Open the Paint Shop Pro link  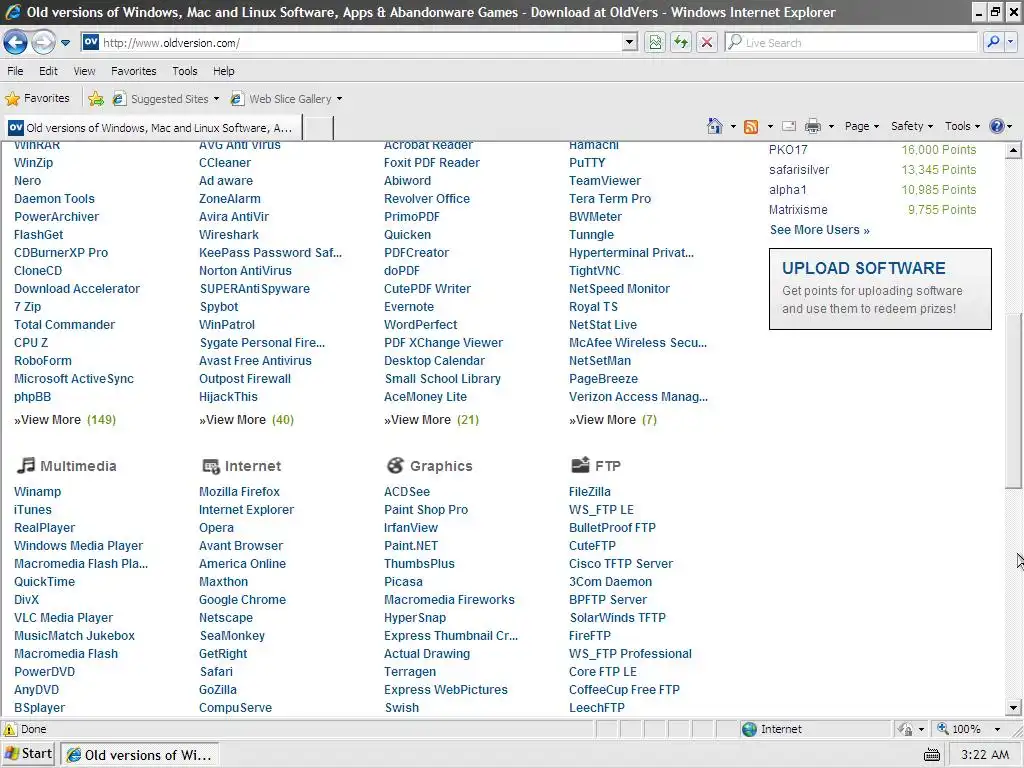tap(426, 509)
